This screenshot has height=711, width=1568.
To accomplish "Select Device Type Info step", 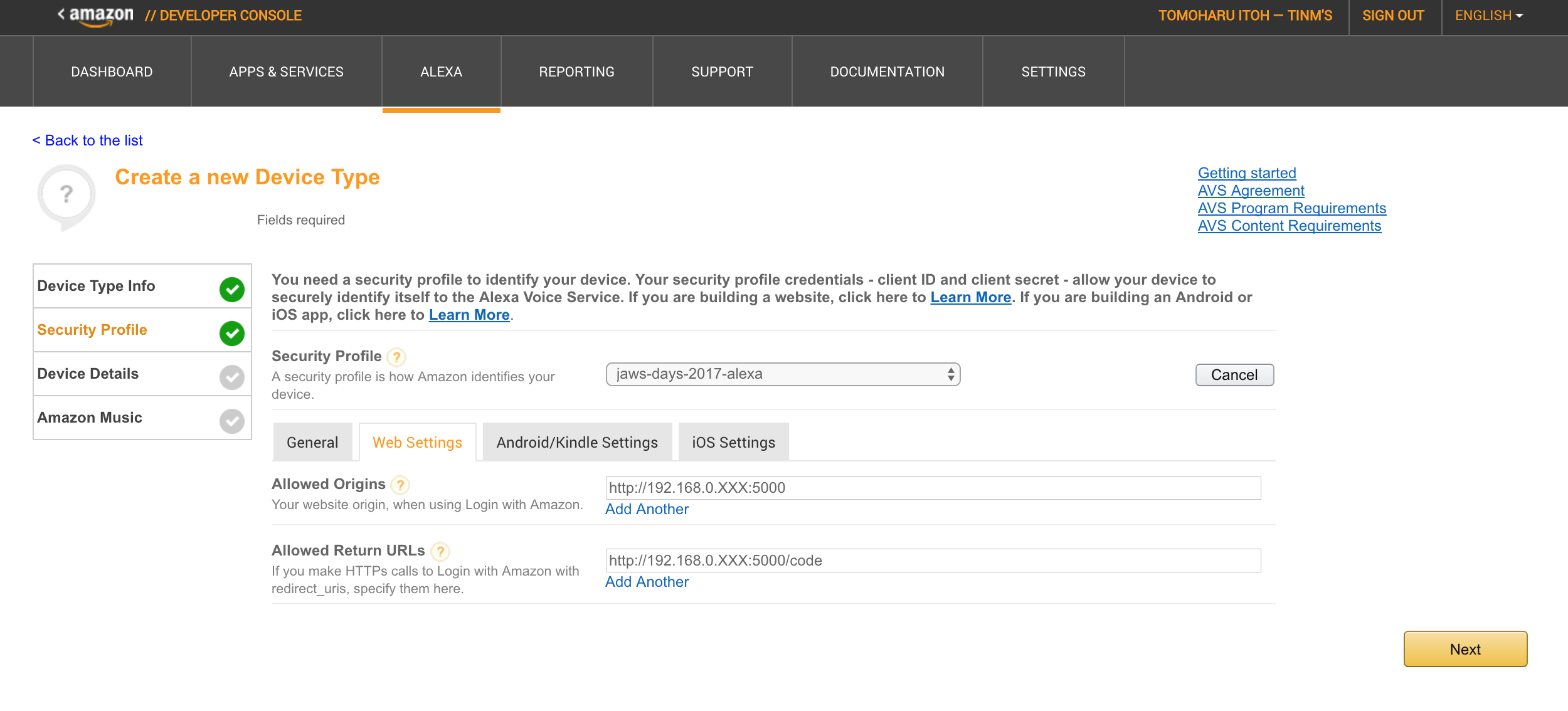I will 142,286.
